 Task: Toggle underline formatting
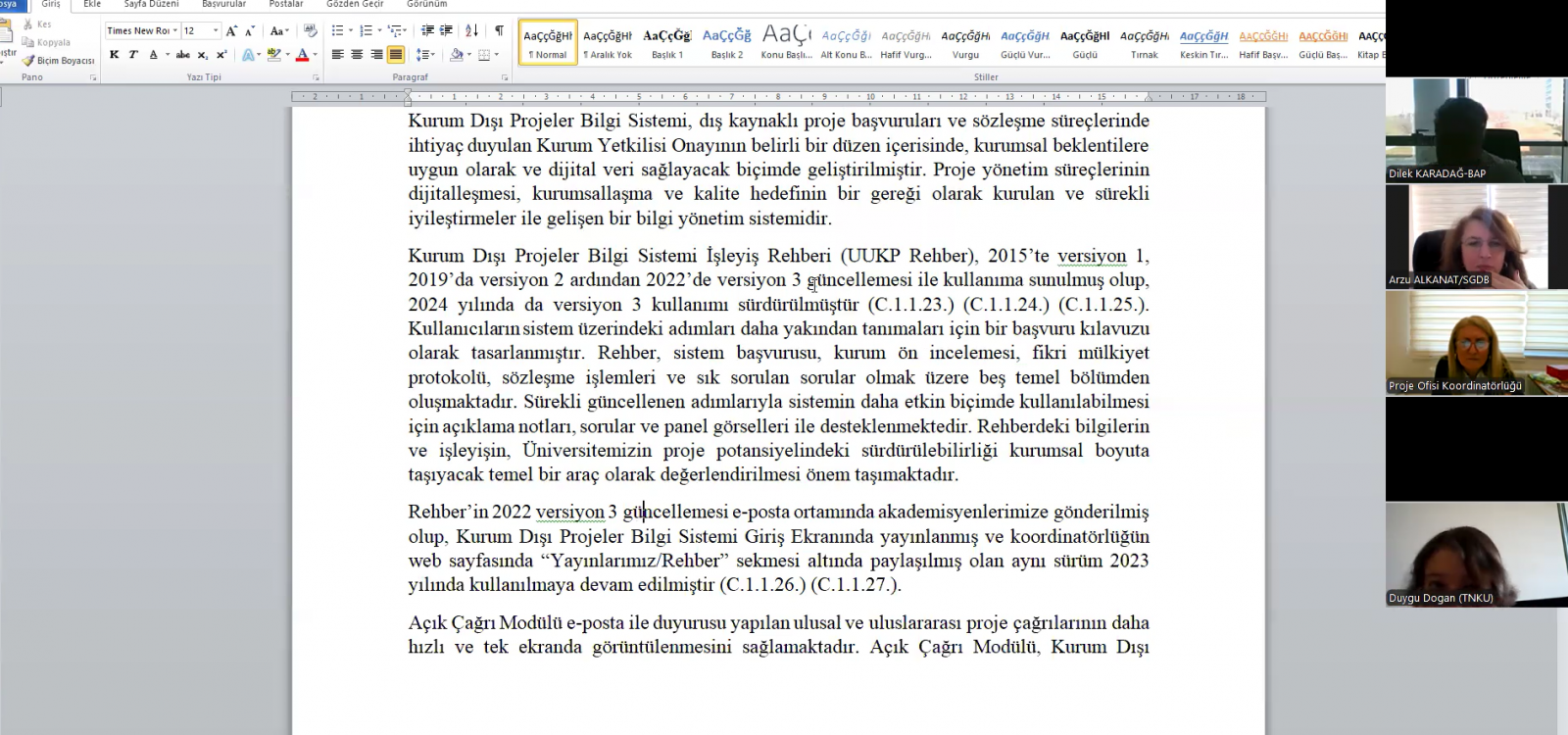coord(153,55)
